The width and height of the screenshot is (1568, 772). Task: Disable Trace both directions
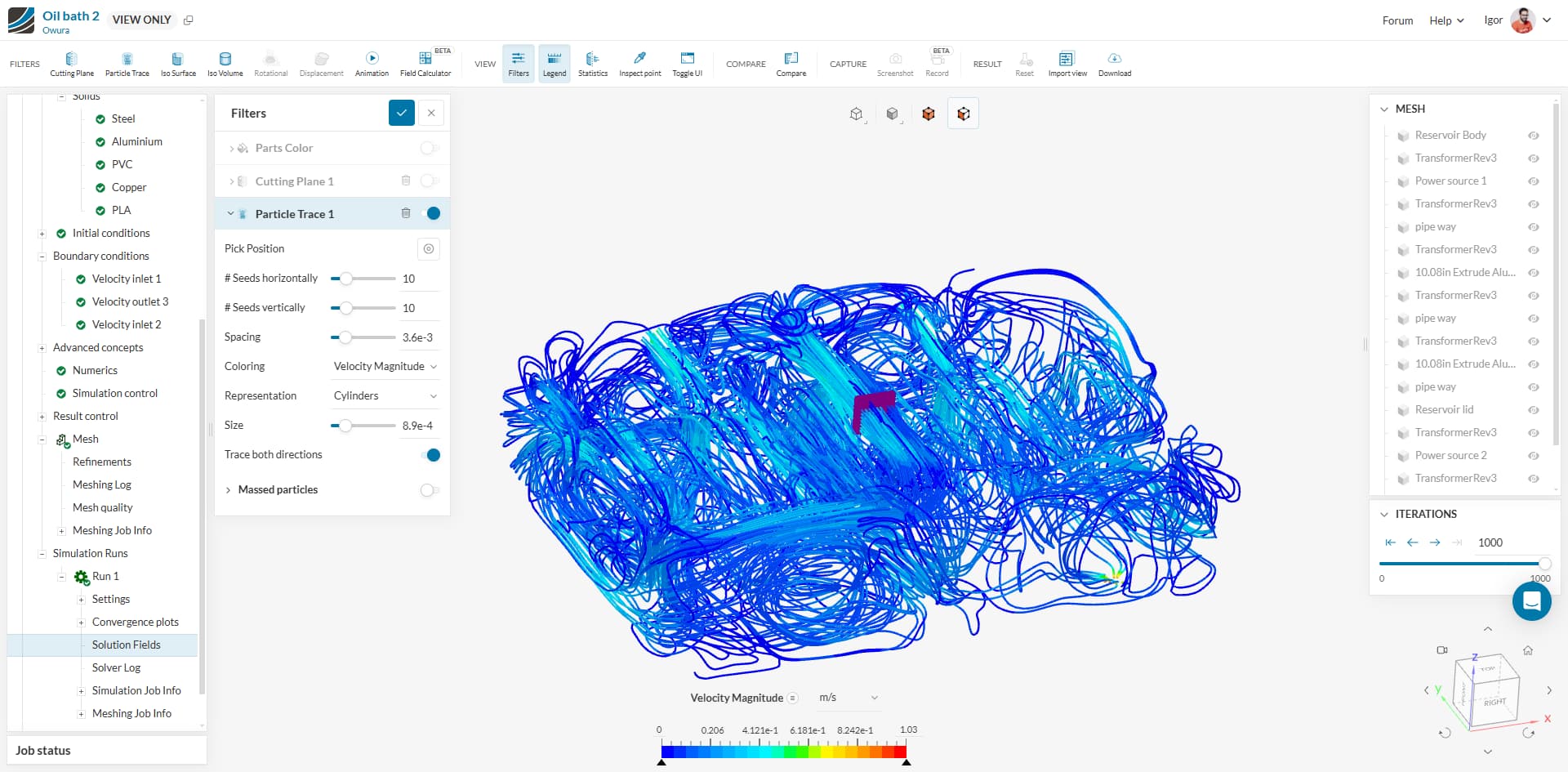(432, 454)
